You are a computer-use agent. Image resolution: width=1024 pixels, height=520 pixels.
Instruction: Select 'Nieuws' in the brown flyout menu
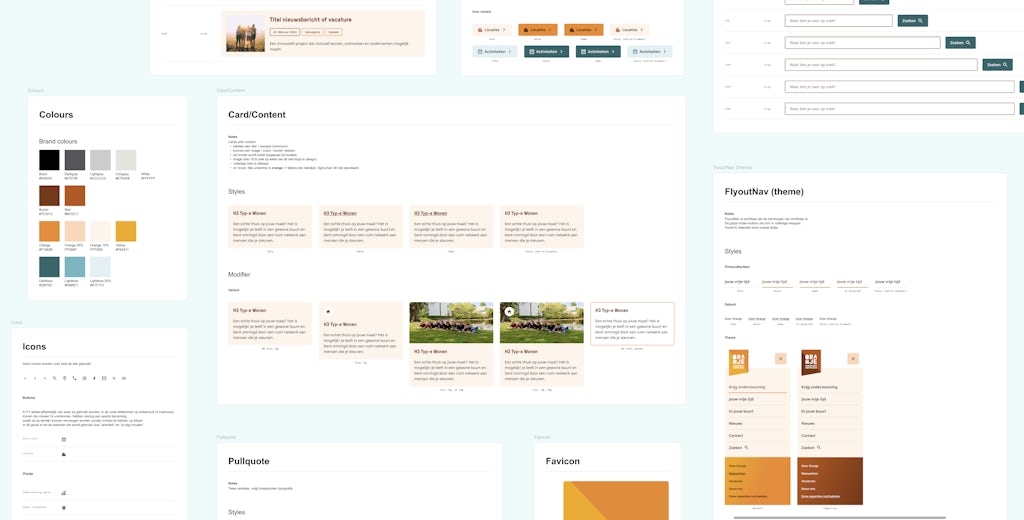(808, 423)
